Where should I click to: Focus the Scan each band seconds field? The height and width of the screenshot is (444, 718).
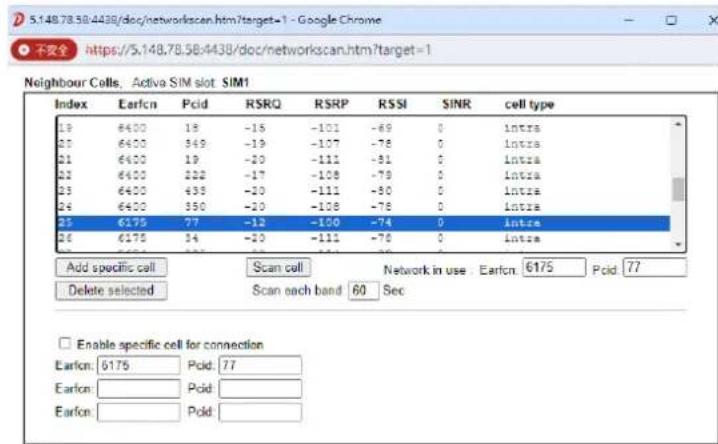[364, 290]
